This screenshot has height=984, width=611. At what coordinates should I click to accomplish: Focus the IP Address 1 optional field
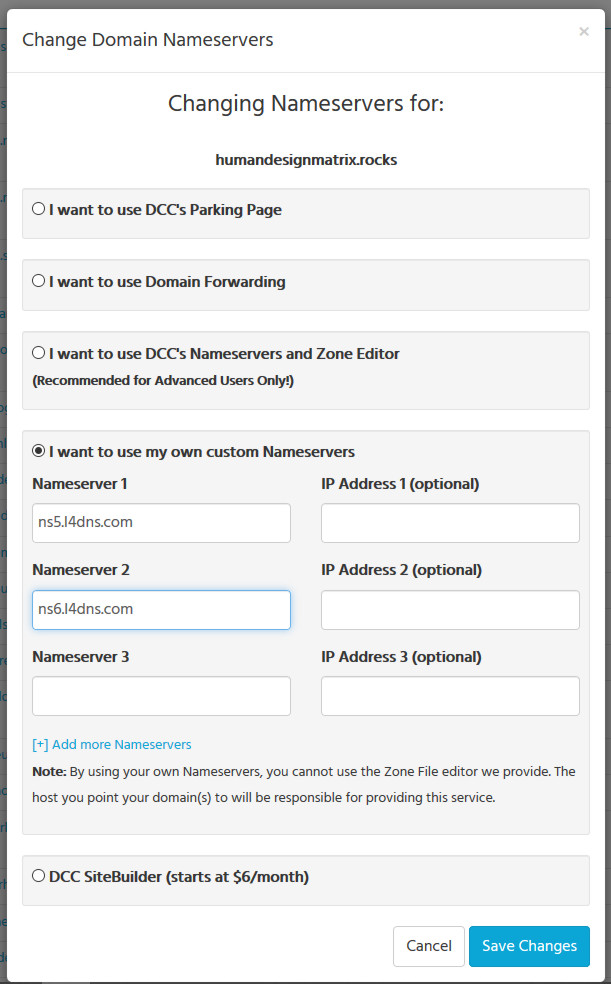pos(450,523)
